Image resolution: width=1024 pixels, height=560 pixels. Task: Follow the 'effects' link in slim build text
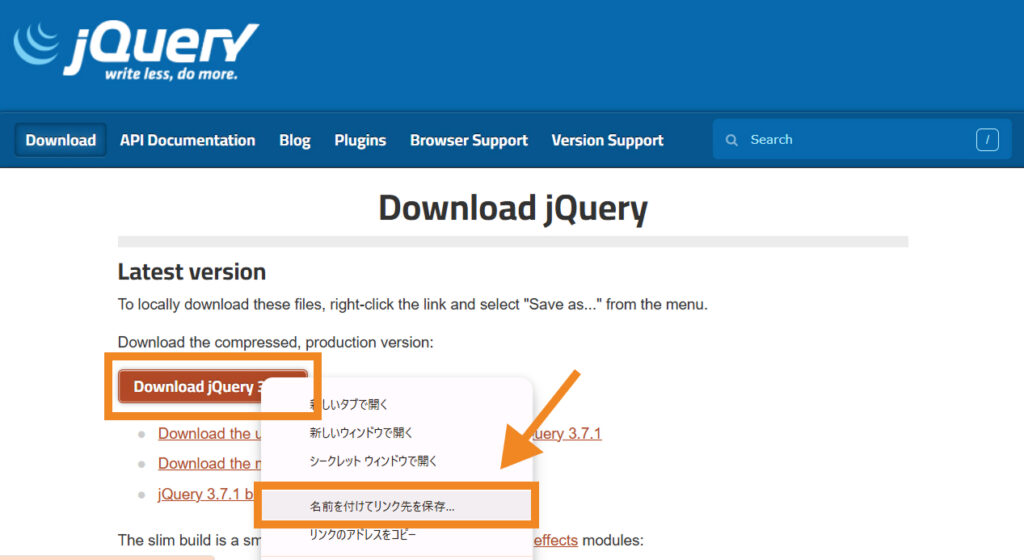(x=554, y=540)
